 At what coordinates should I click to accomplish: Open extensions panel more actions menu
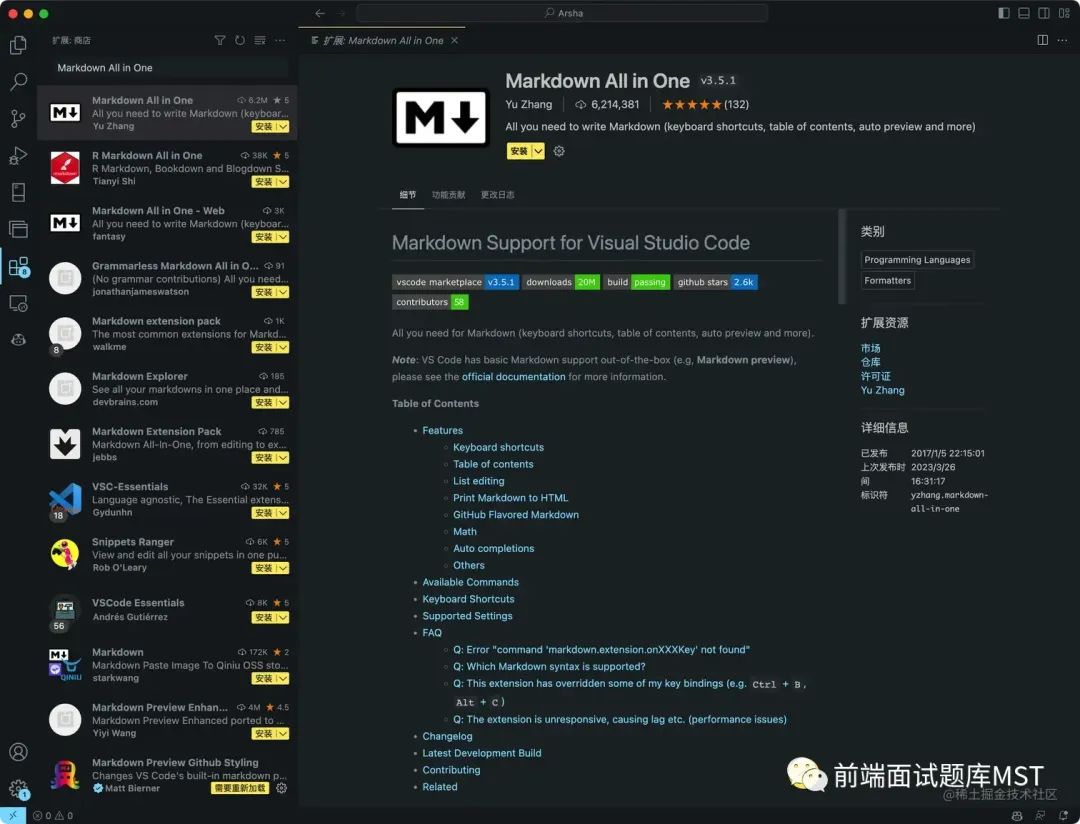pos(280,41)
